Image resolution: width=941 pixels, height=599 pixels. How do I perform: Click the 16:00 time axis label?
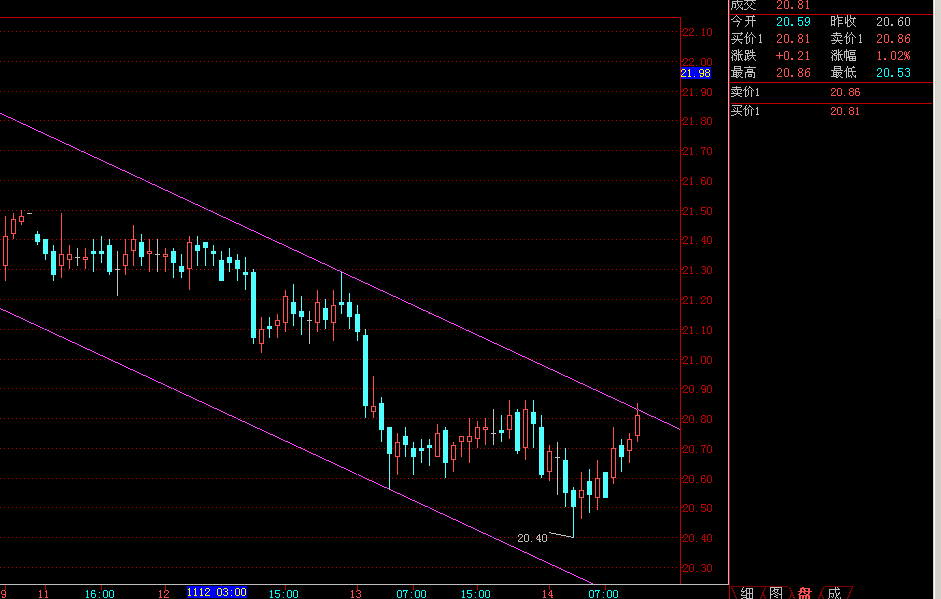pyautogui.click(x=100, y=594)
